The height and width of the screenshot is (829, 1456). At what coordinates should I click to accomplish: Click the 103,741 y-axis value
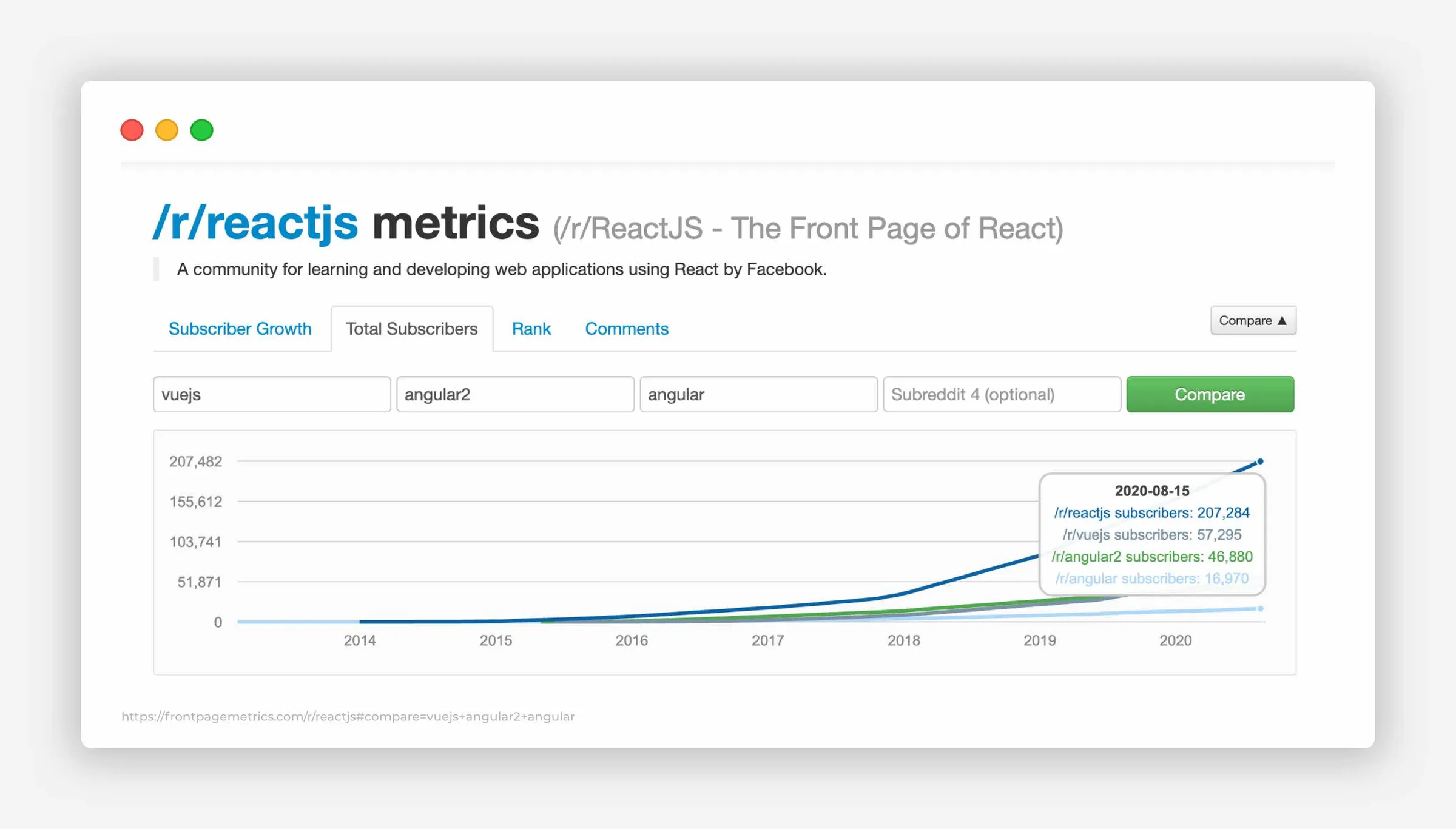click(195, 542)
